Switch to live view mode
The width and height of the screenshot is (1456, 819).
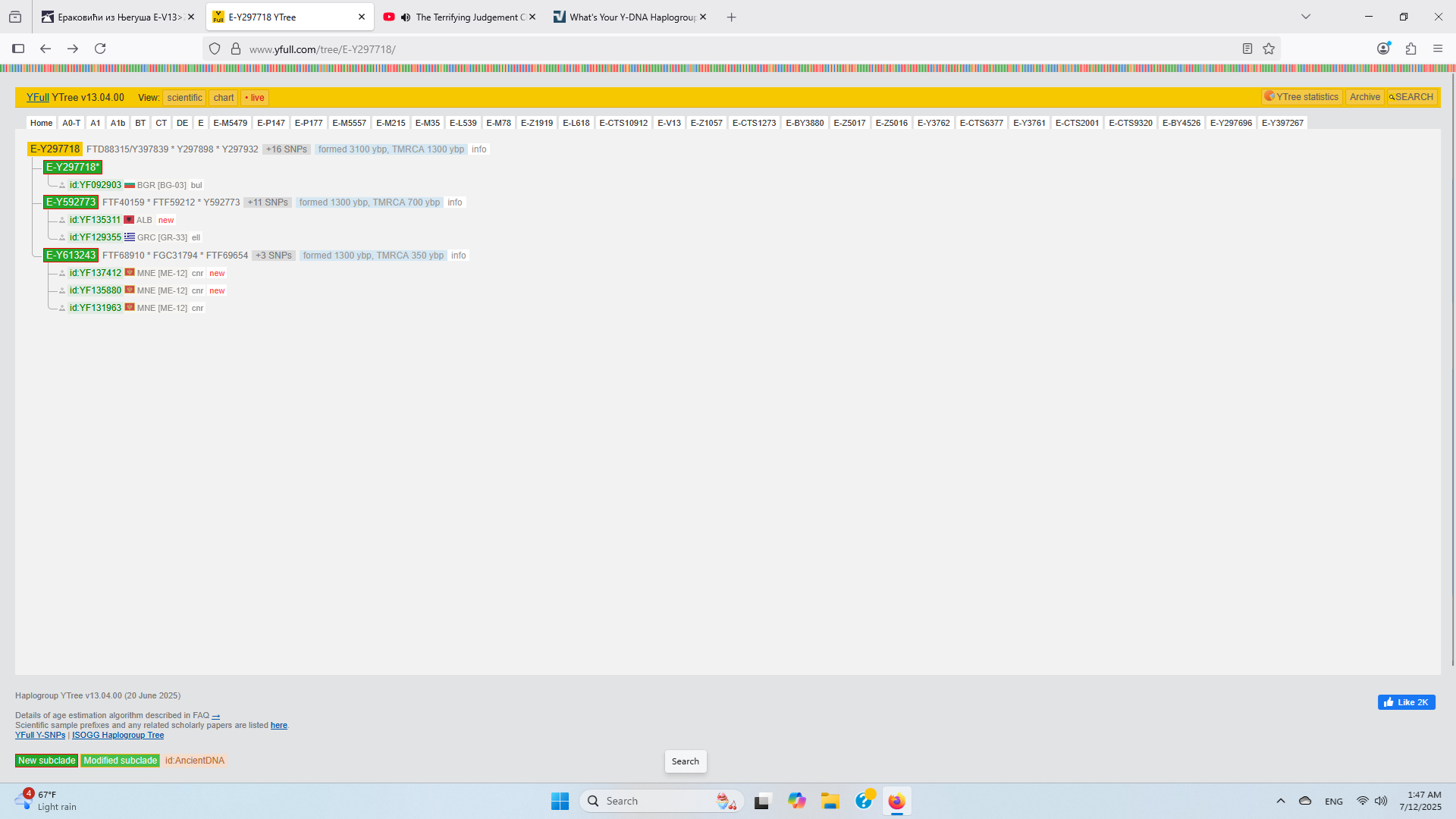(255, 98)
